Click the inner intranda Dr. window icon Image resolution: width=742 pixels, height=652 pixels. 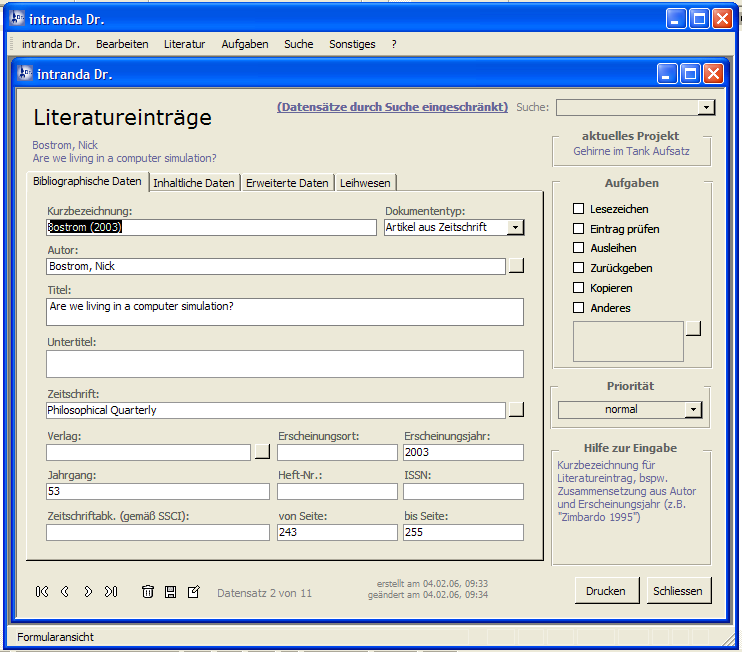tap(25, 73)
